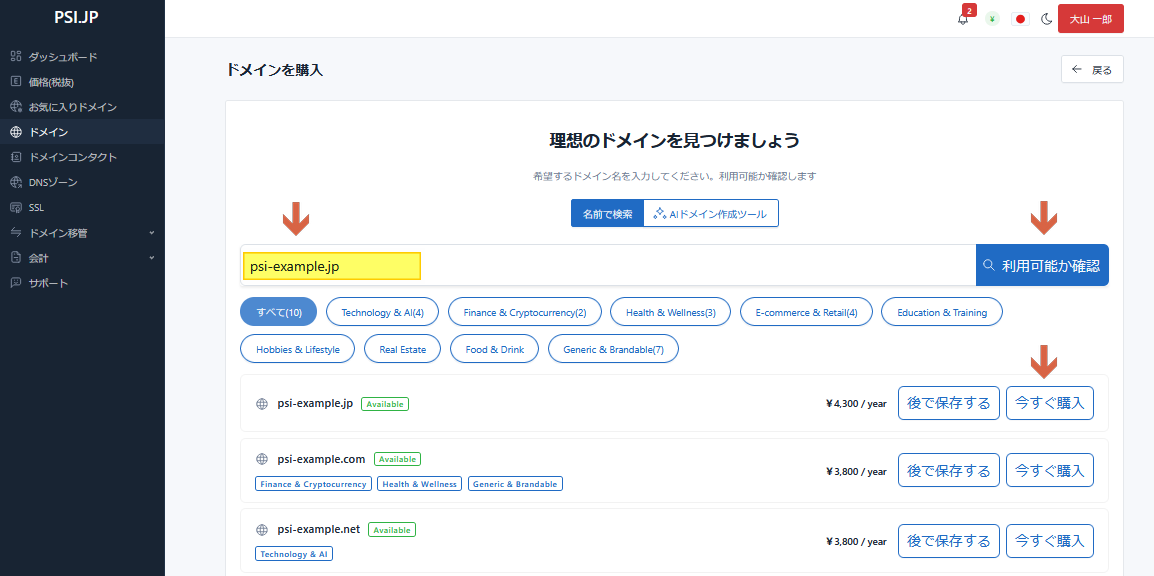The image size is (1154, 576).
Task: Select the 名前で検索 tab
Action: (x=607, y=214)
